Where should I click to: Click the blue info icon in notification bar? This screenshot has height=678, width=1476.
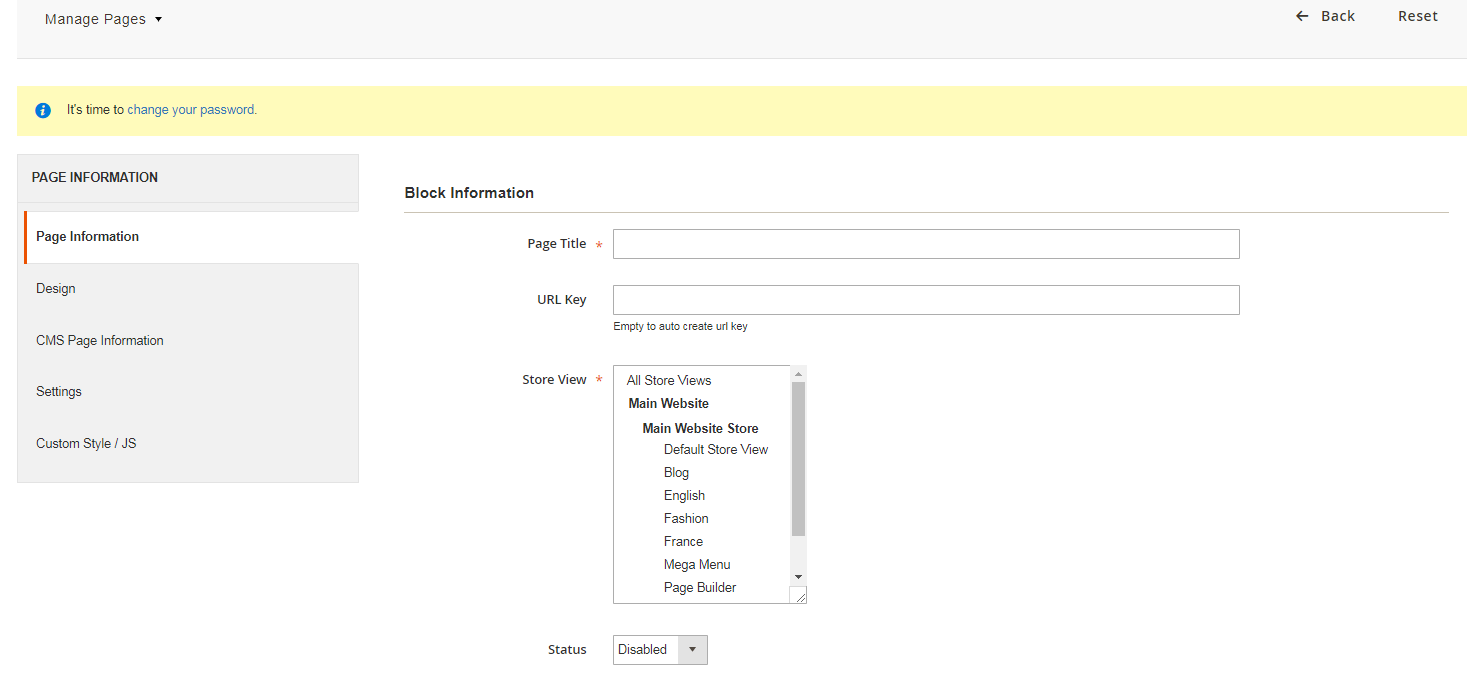tap(43, 111)
